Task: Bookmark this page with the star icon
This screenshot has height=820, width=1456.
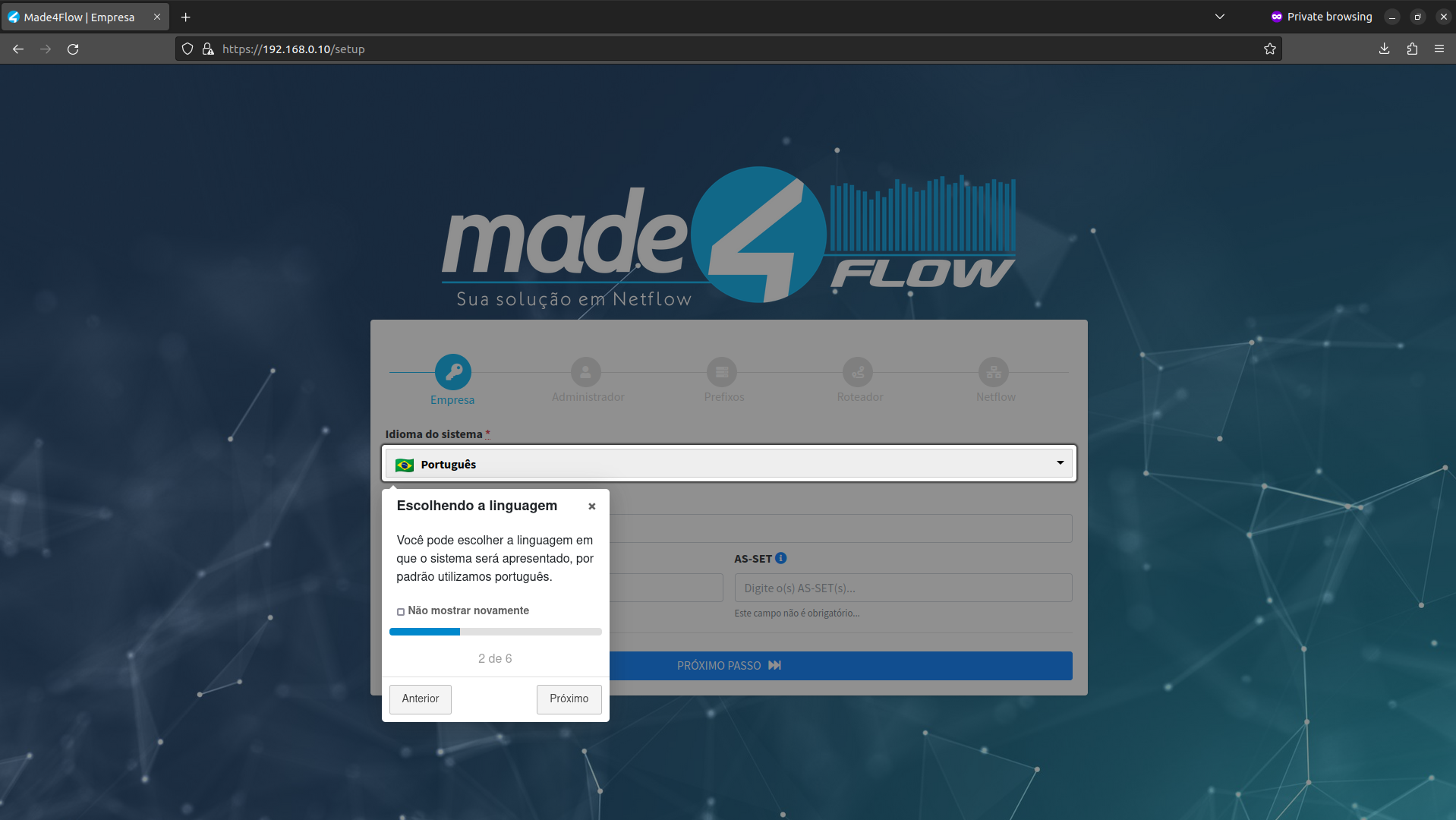Action: pyautogui.click(x=1270, y=49)
